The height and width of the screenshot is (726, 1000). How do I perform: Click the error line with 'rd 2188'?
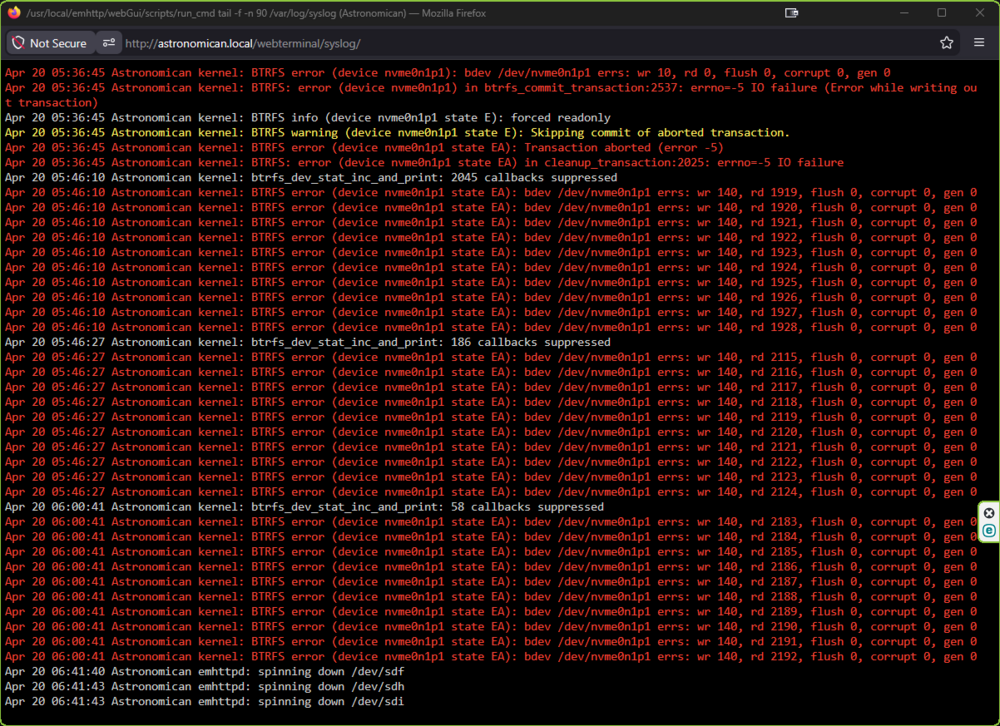[491, 597]
